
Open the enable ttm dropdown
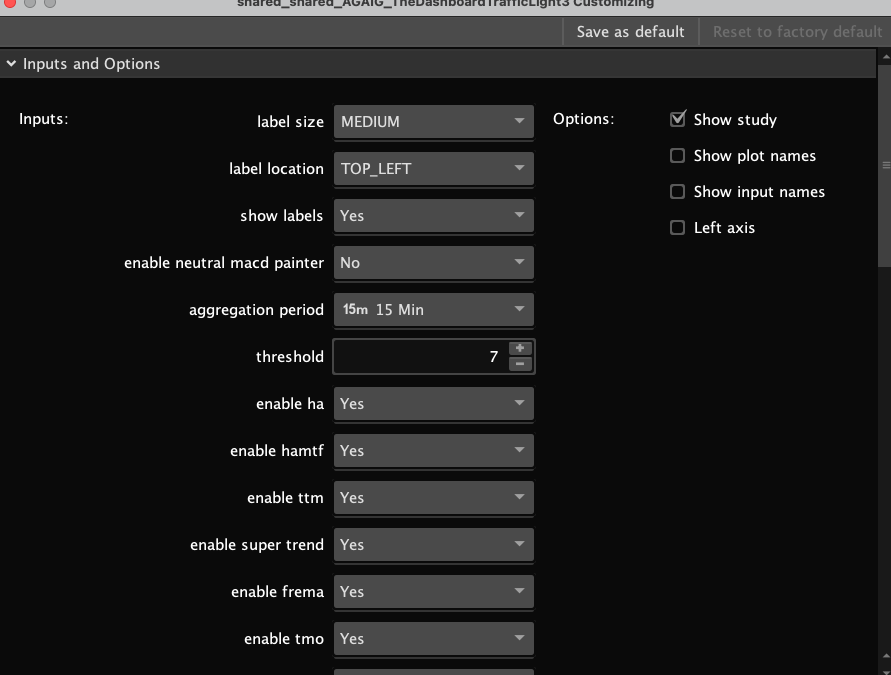click(x=433, y=498)
